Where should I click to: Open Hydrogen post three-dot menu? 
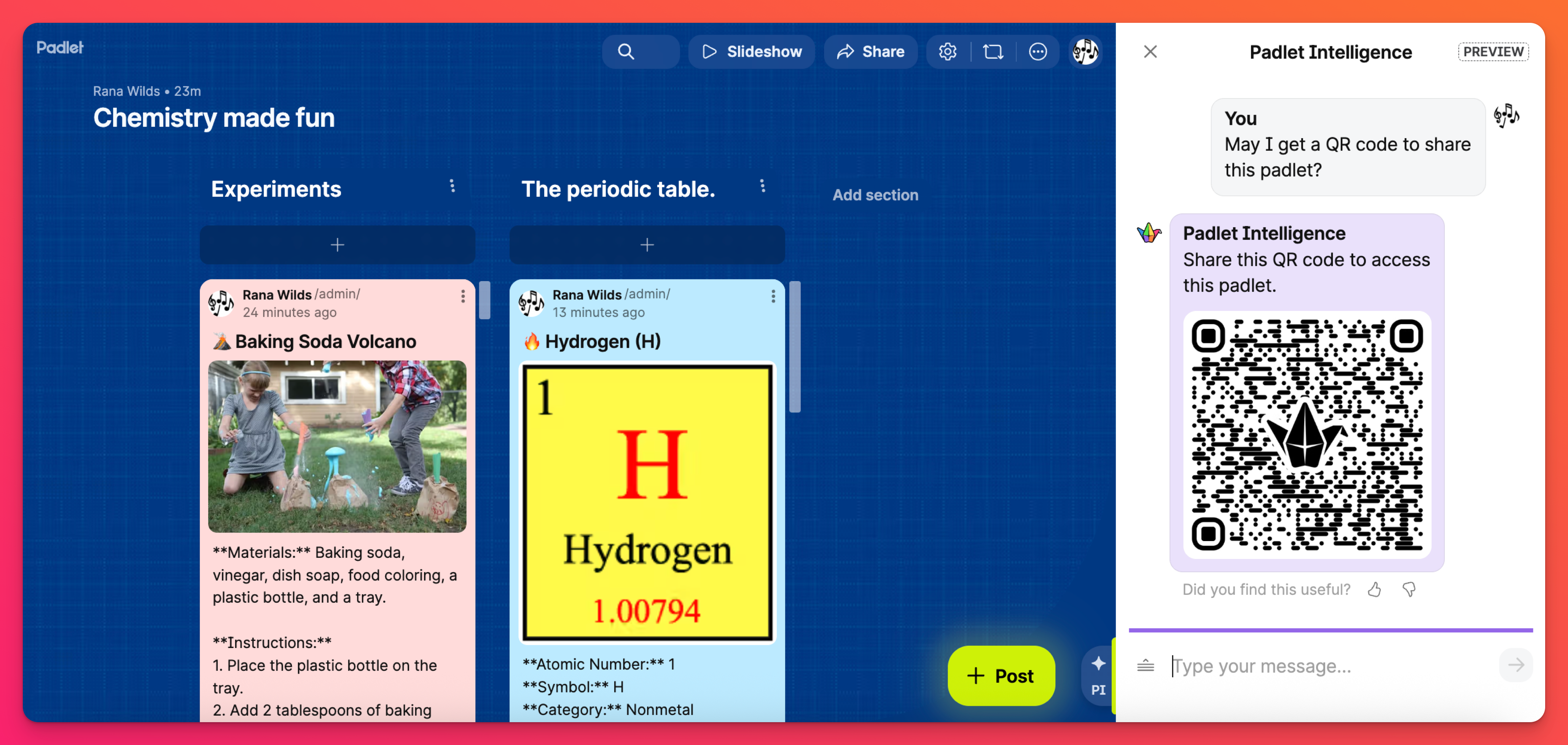(x=773, y=296)
